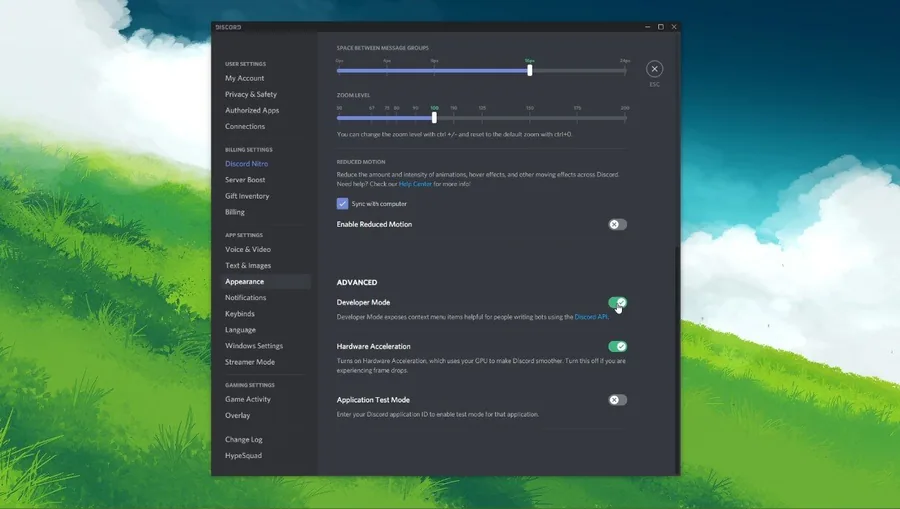Switch to Text & Images settings
This screenshot has width=900, height=509.
248,266
